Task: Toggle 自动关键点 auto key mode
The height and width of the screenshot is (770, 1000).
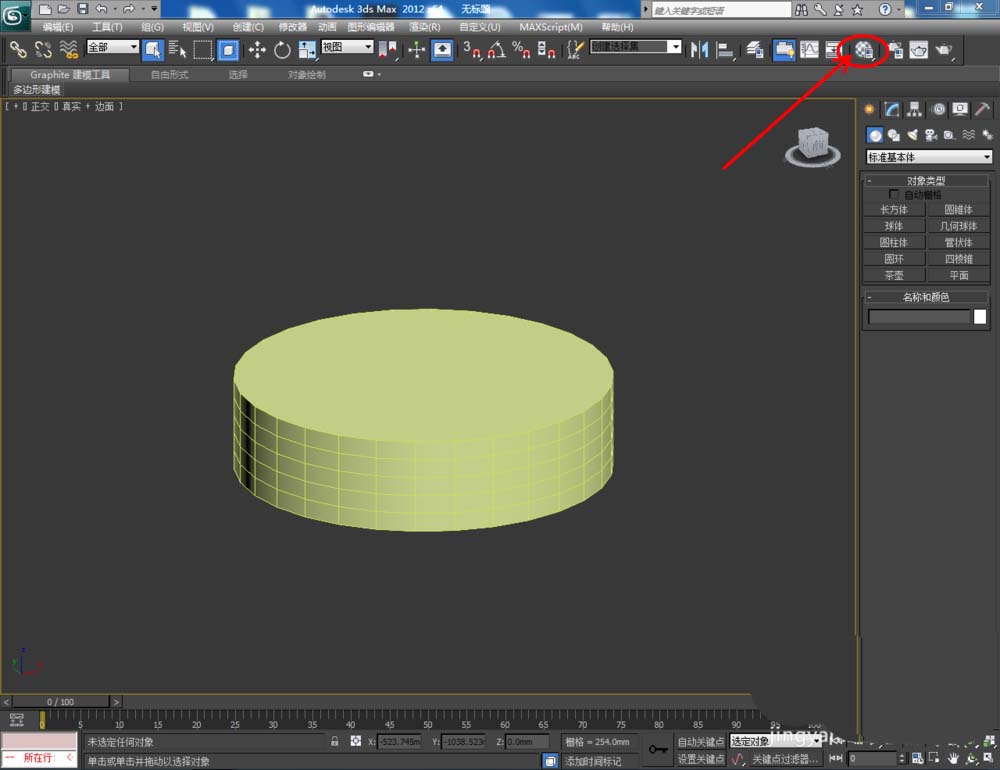Action: pos(700,741)
